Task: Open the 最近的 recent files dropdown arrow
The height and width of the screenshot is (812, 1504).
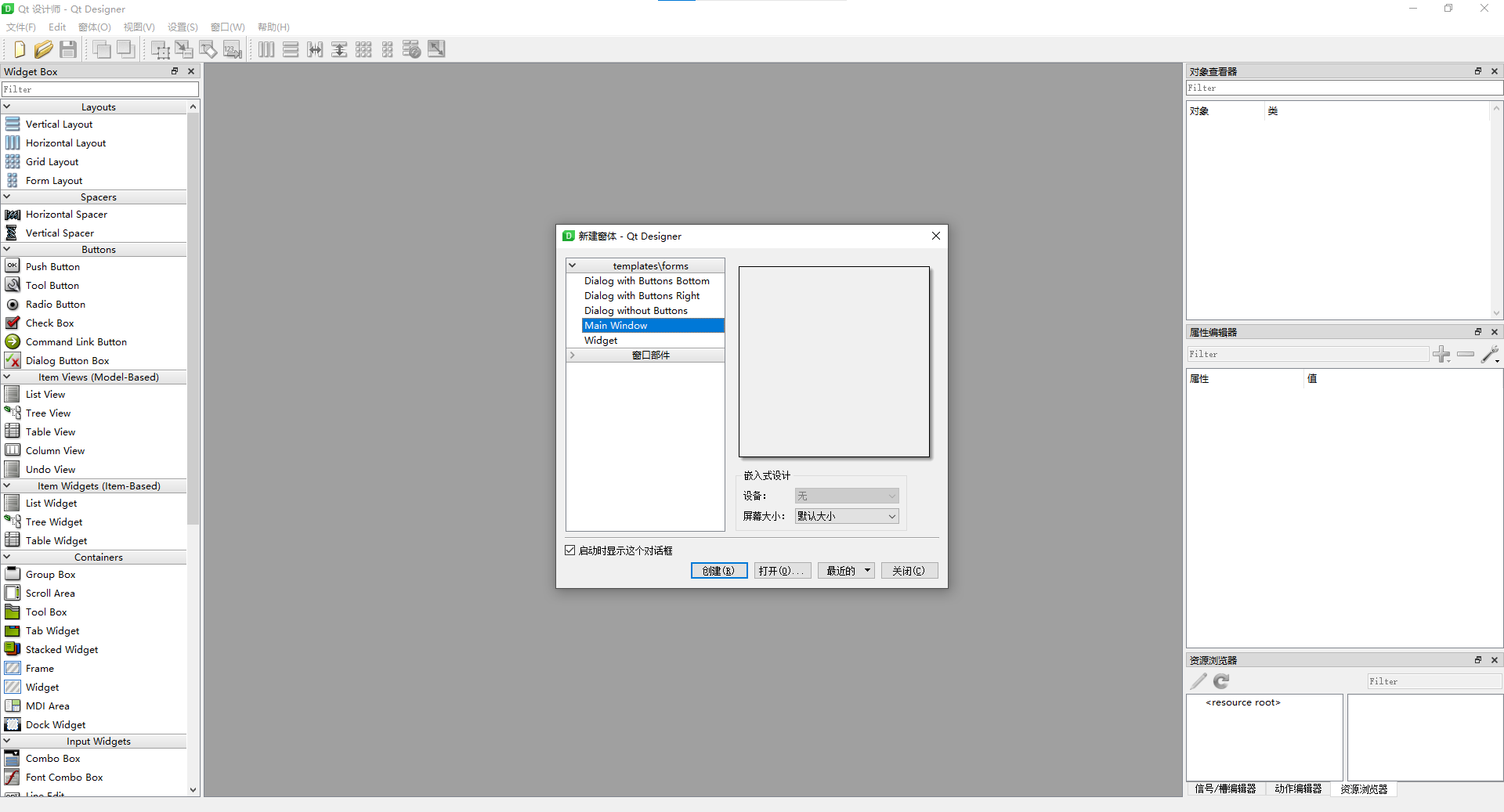Action: pos(866,570)
